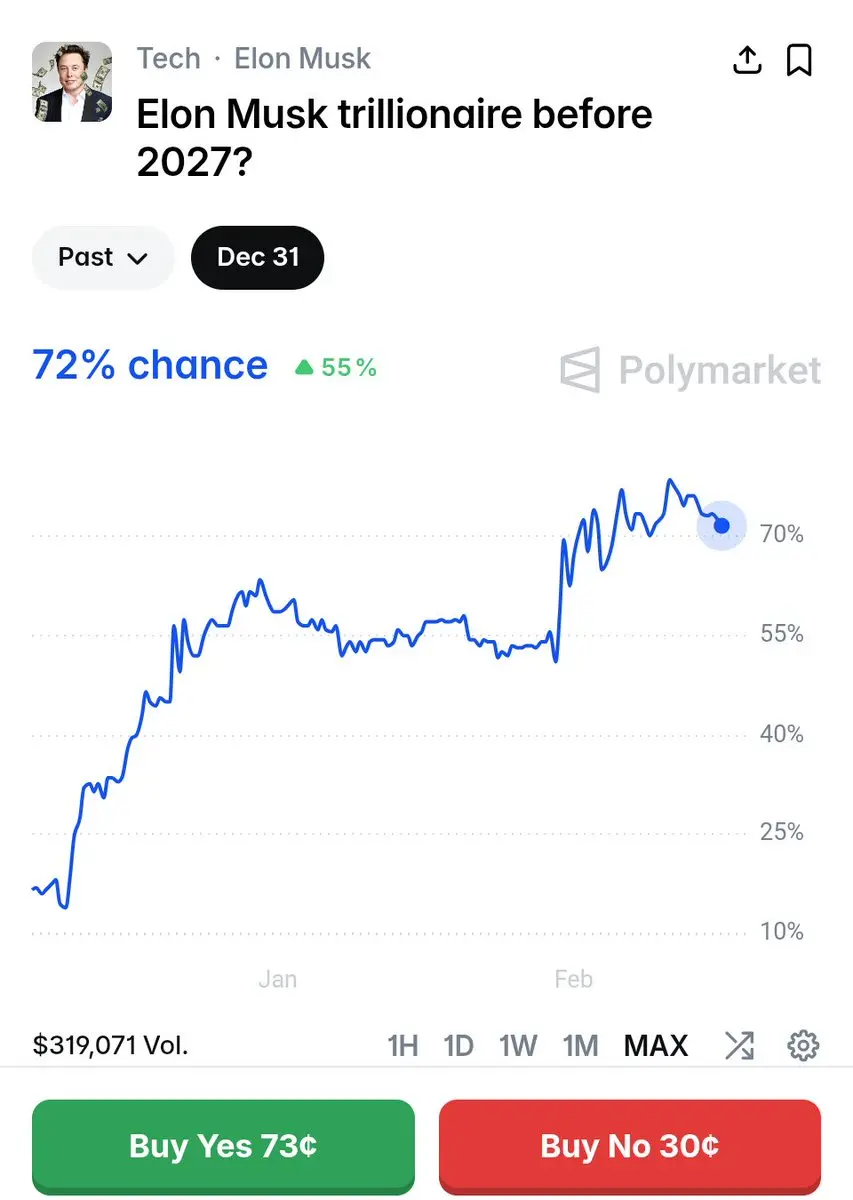This screenshot has height=1200, width=853.
Task: Open the Tech category link
Action: (x=169, y=59)
